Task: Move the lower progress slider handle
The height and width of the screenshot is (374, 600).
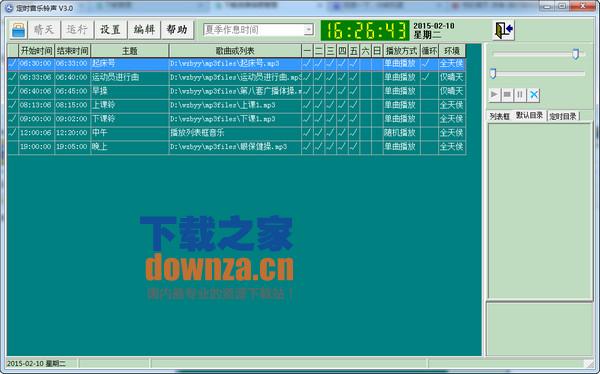Action: click(x=493, y=73)
